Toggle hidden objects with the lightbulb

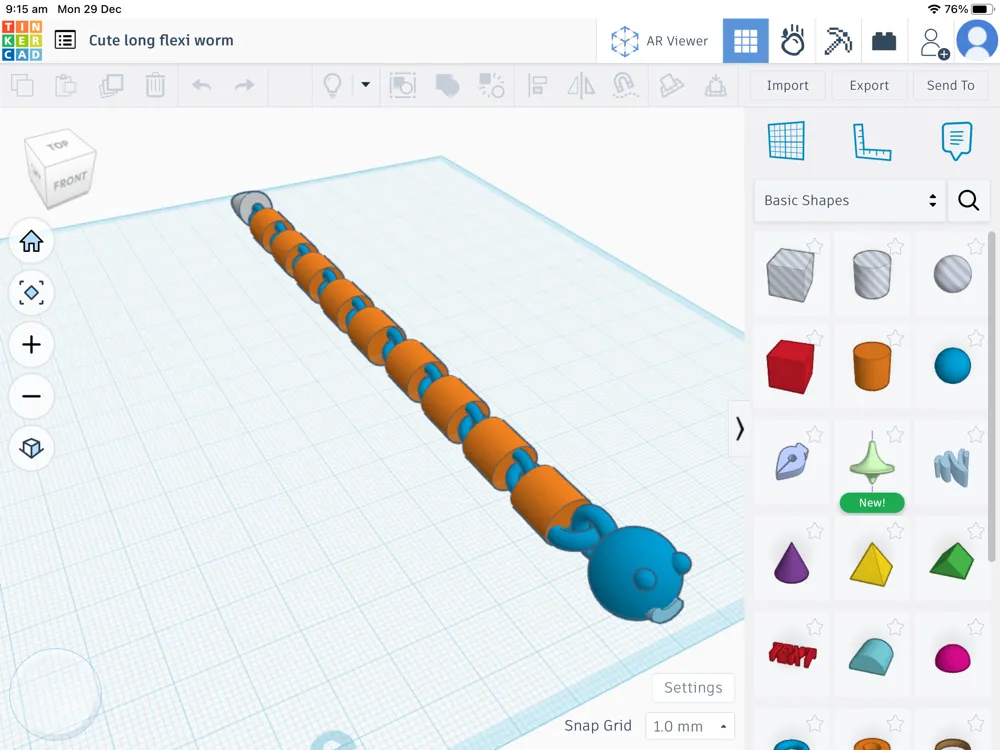(x=333, y=85)
